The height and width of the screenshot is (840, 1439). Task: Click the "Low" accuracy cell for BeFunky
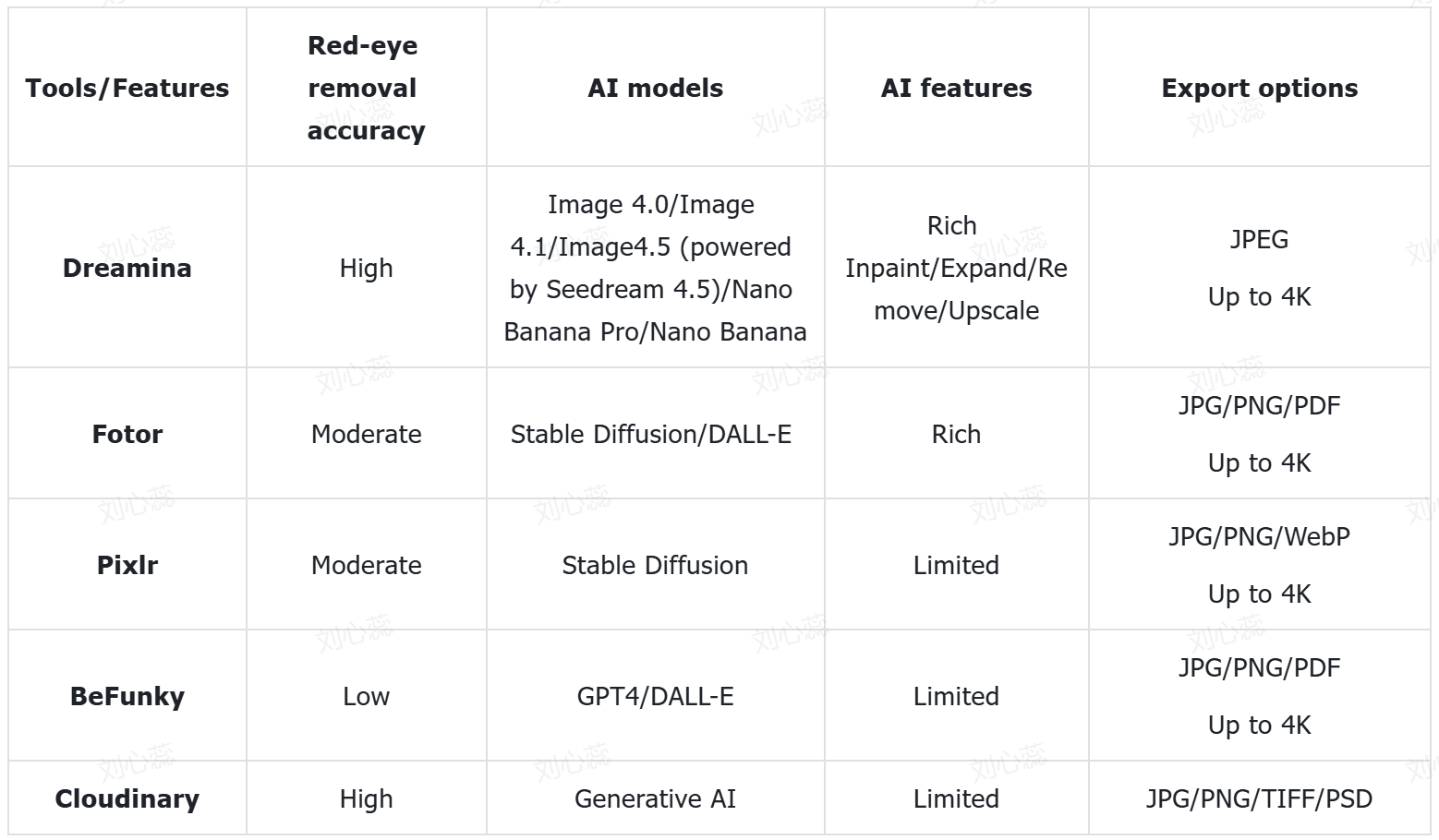click(366, 696)
